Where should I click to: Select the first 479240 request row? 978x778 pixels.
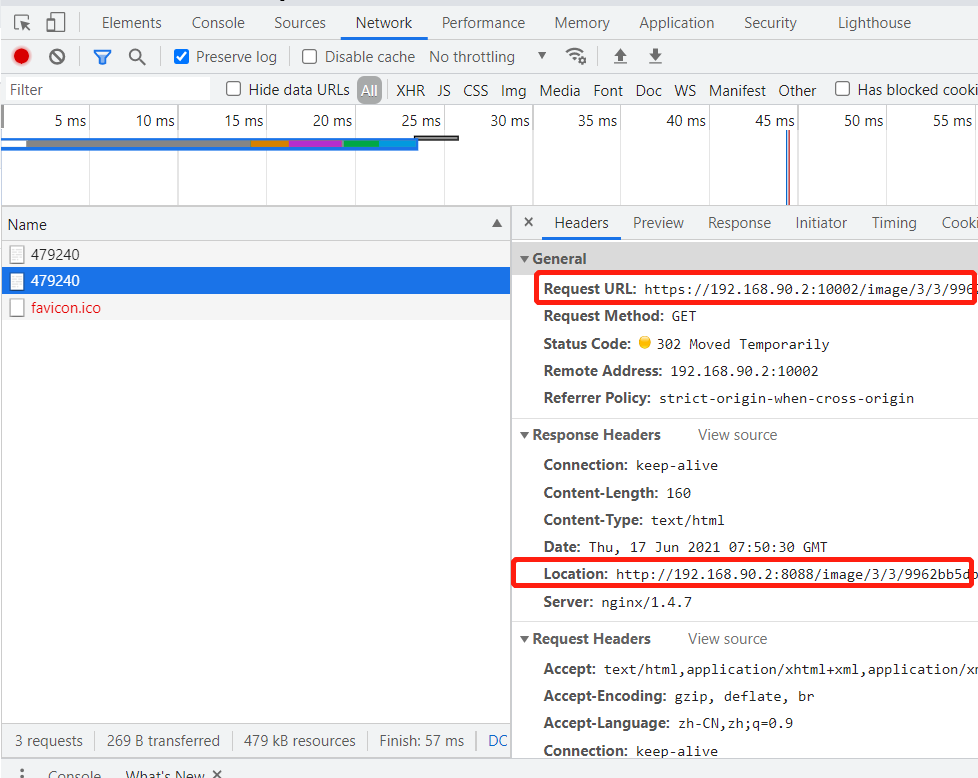(x=256, y=255)
